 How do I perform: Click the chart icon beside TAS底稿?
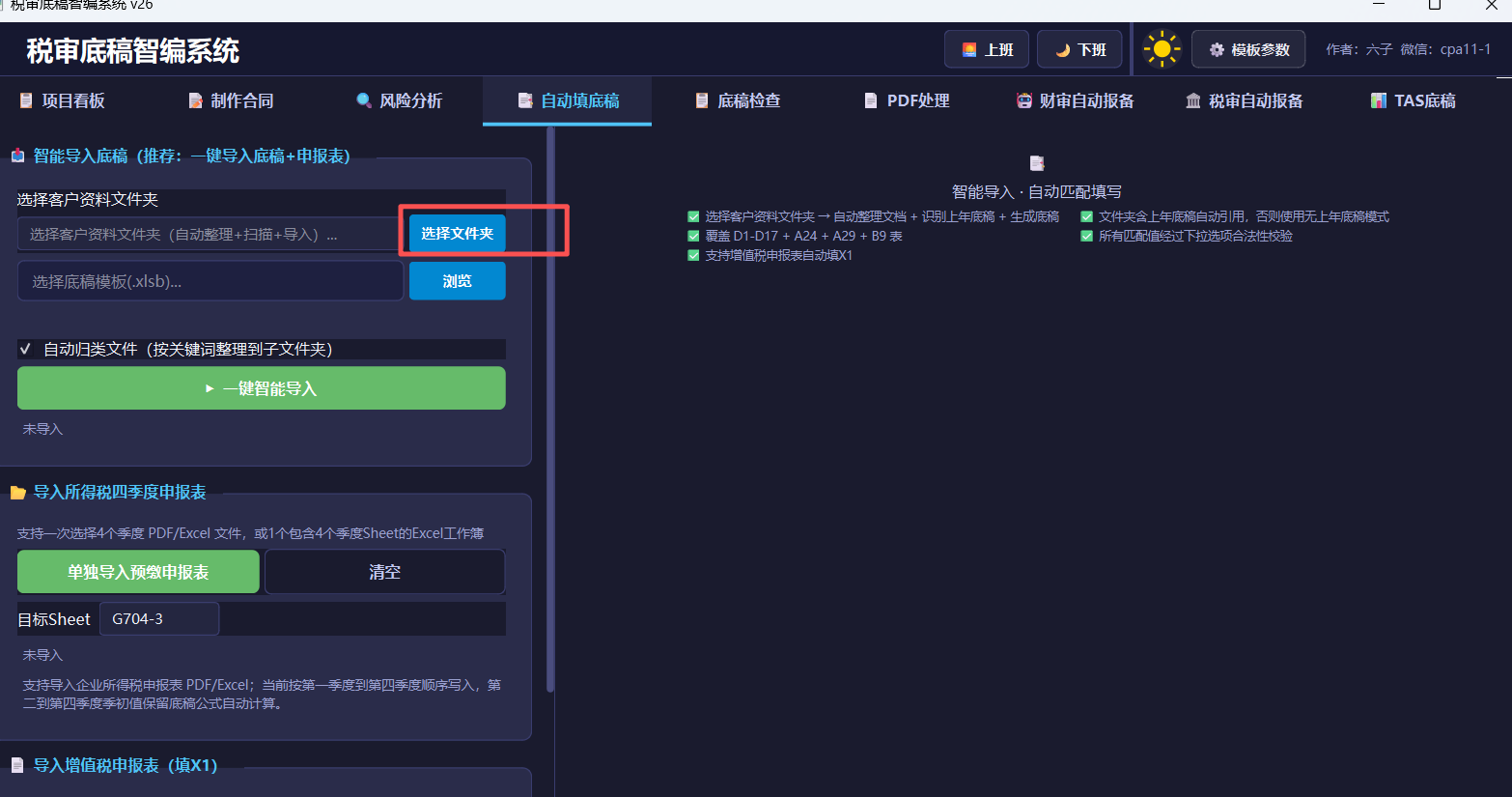[x=1379, y=100]
